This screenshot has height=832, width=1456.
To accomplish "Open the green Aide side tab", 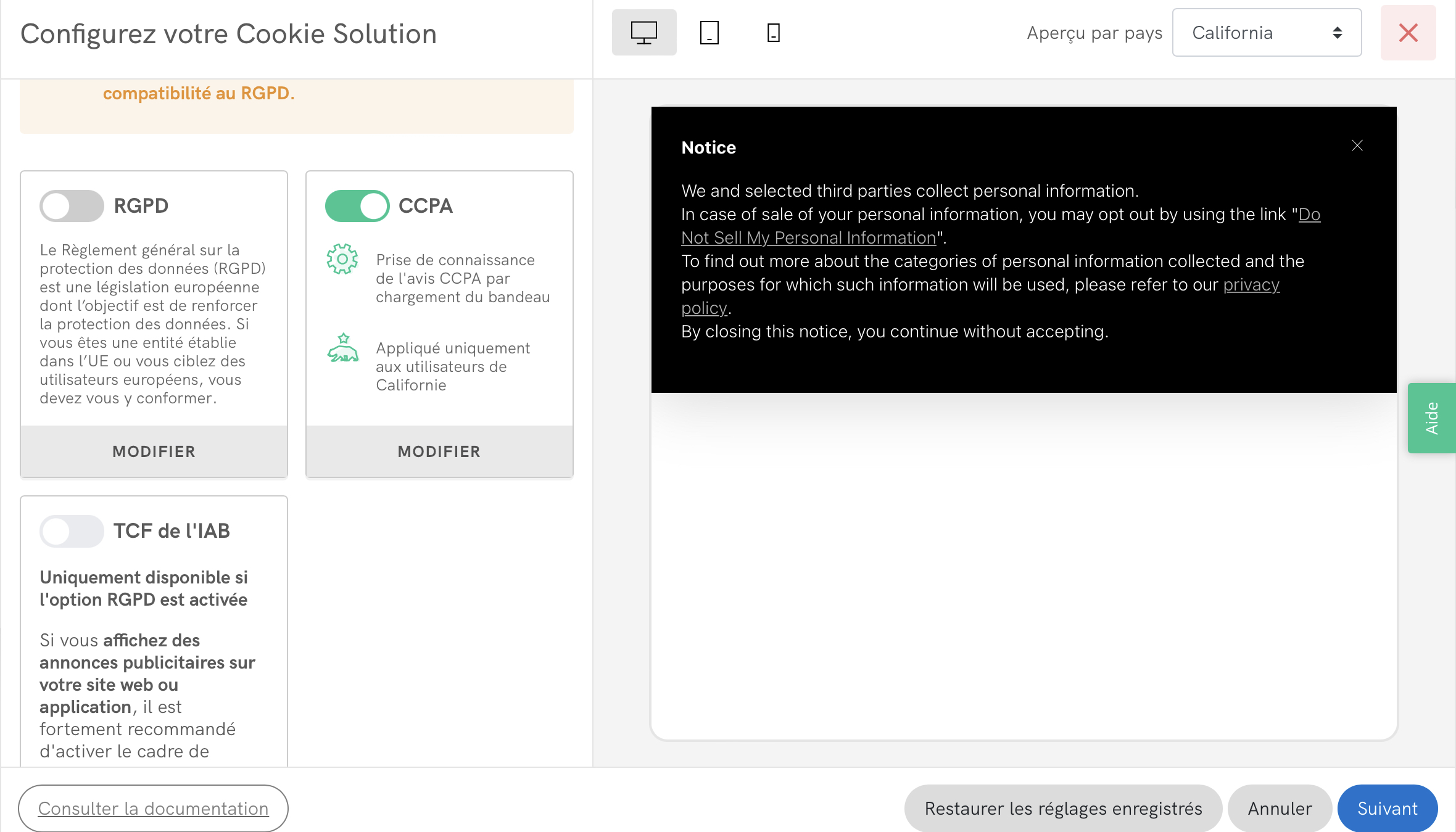I will (x=1431, y=418).
